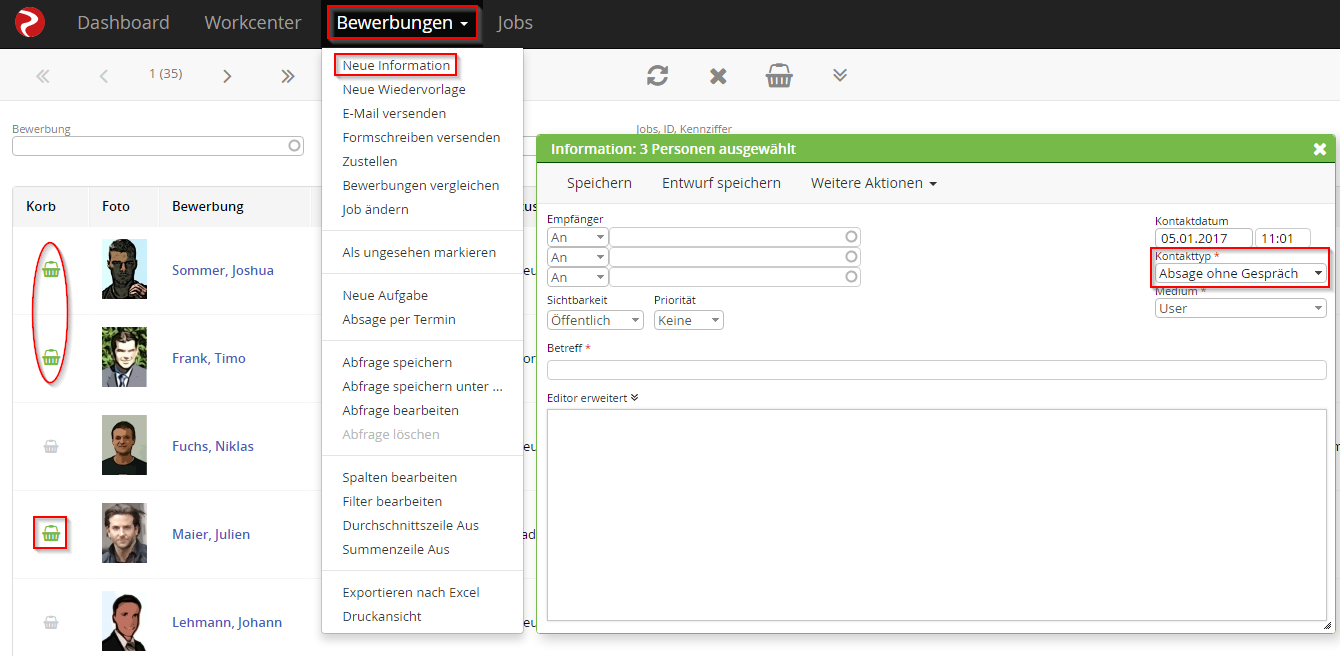Open the Bewerbungen dropdown menu

coord(403,22)
